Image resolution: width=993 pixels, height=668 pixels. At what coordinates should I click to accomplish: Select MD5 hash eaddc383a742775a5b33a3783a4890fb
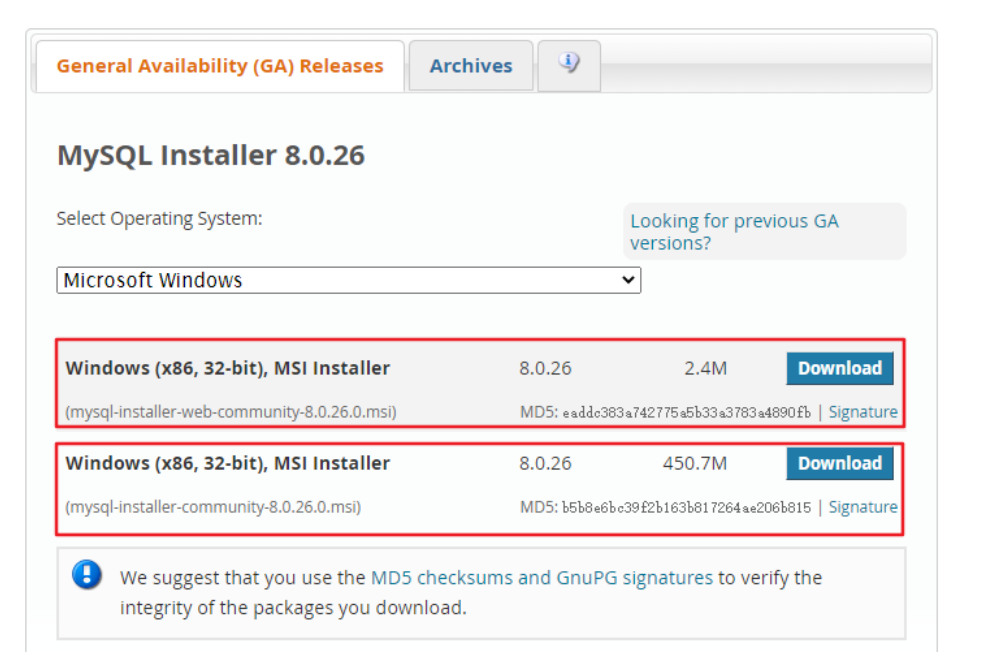(x=686, y=413)
